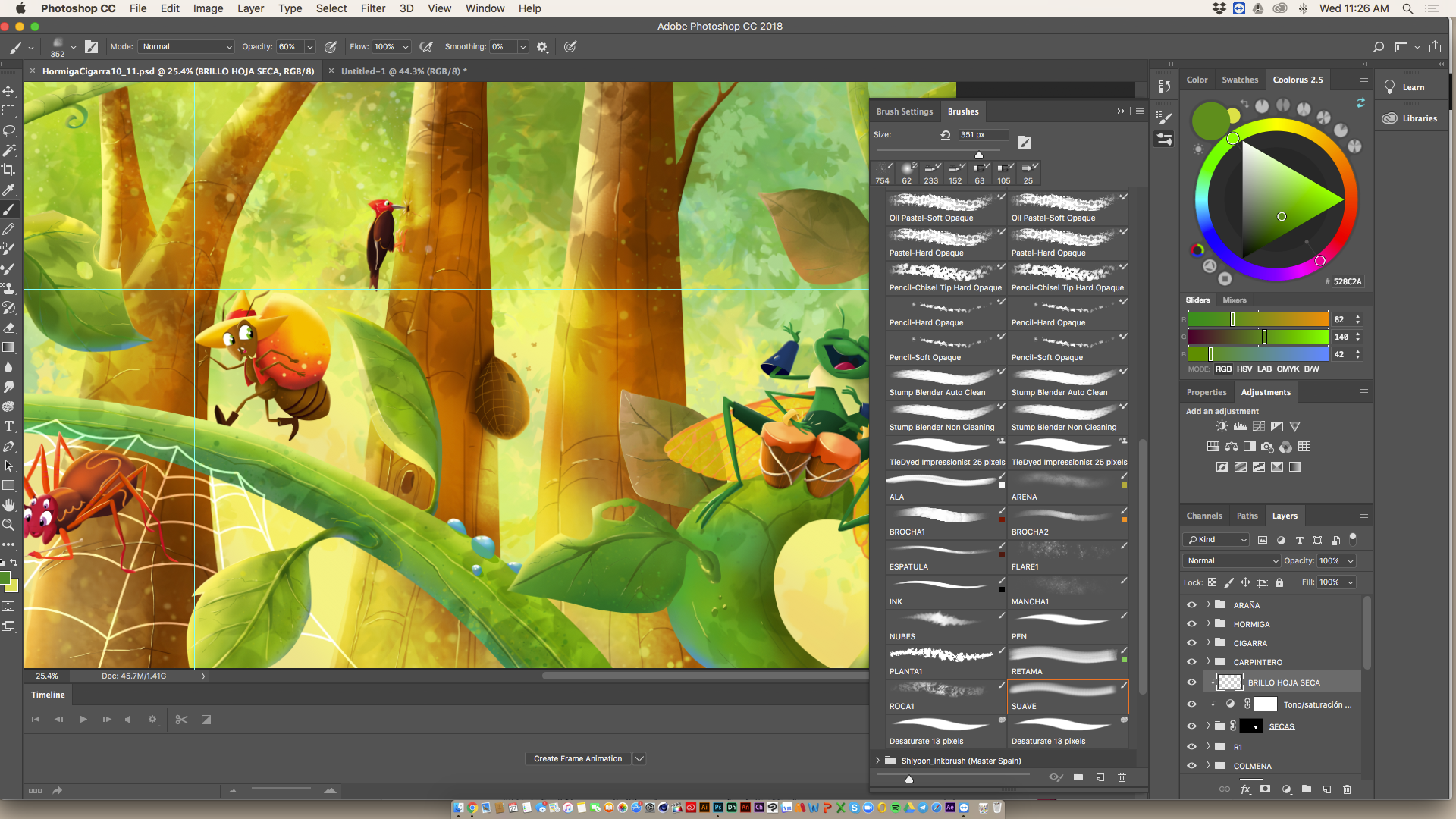Select the Eyedropper tool
The height and width of the screenshot is (819, 1456).
pos(9,190)
